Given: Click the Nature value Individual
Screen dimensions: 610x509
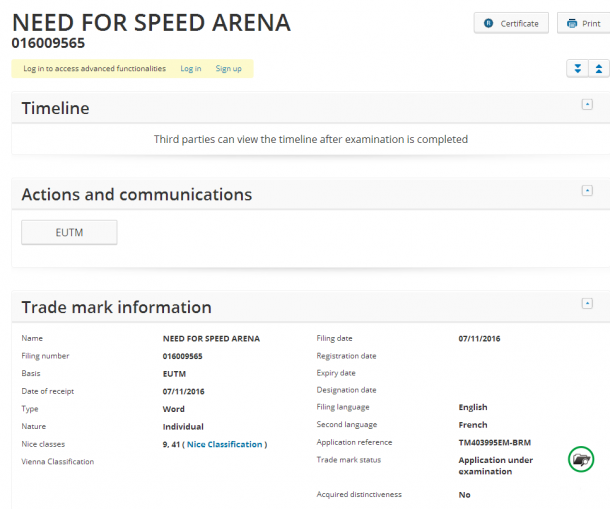Looking at the screenshot, I should click(183, 427).
